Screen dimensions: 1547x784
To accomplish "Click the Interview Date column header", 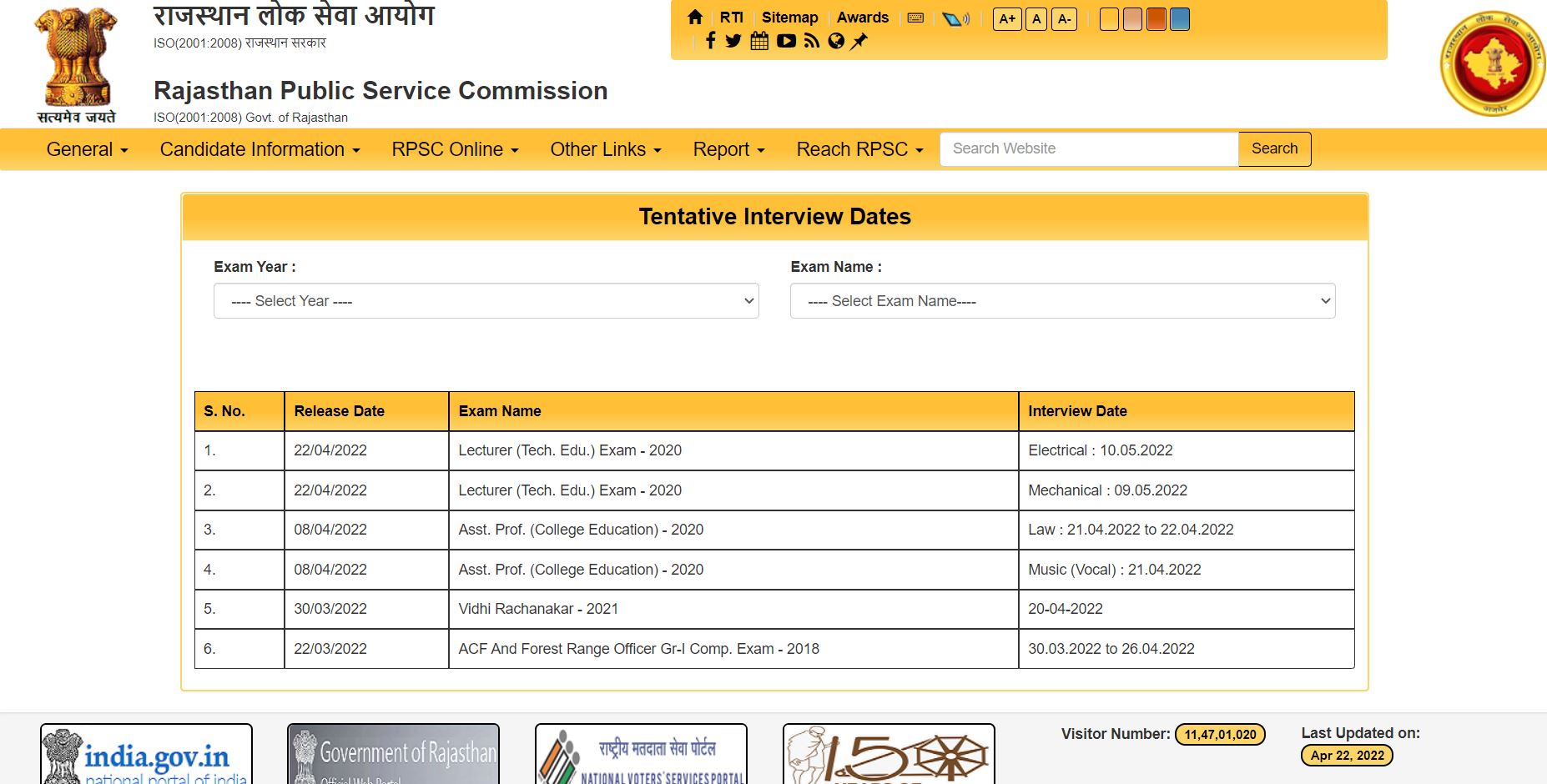I will click(x=1187, y=411).
